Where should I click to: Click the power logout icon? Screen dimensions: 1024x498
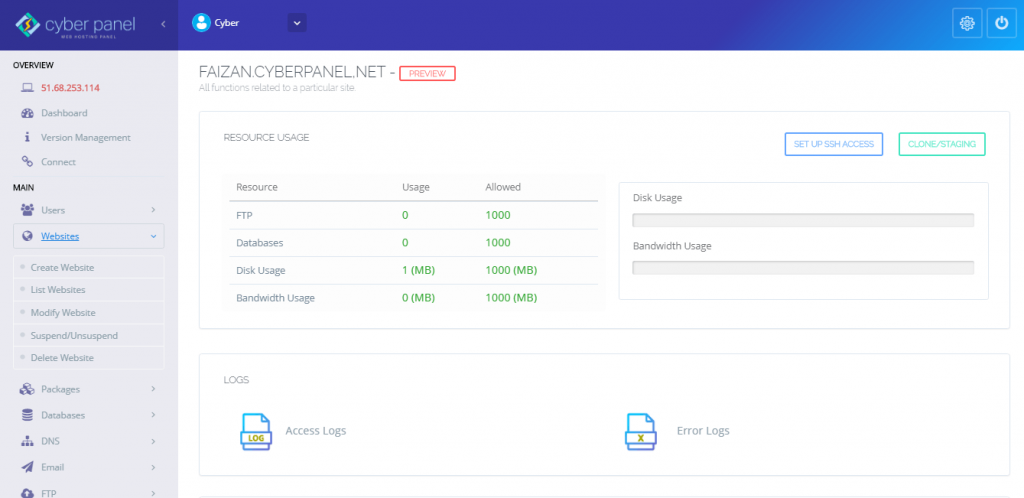[1001, 24]
